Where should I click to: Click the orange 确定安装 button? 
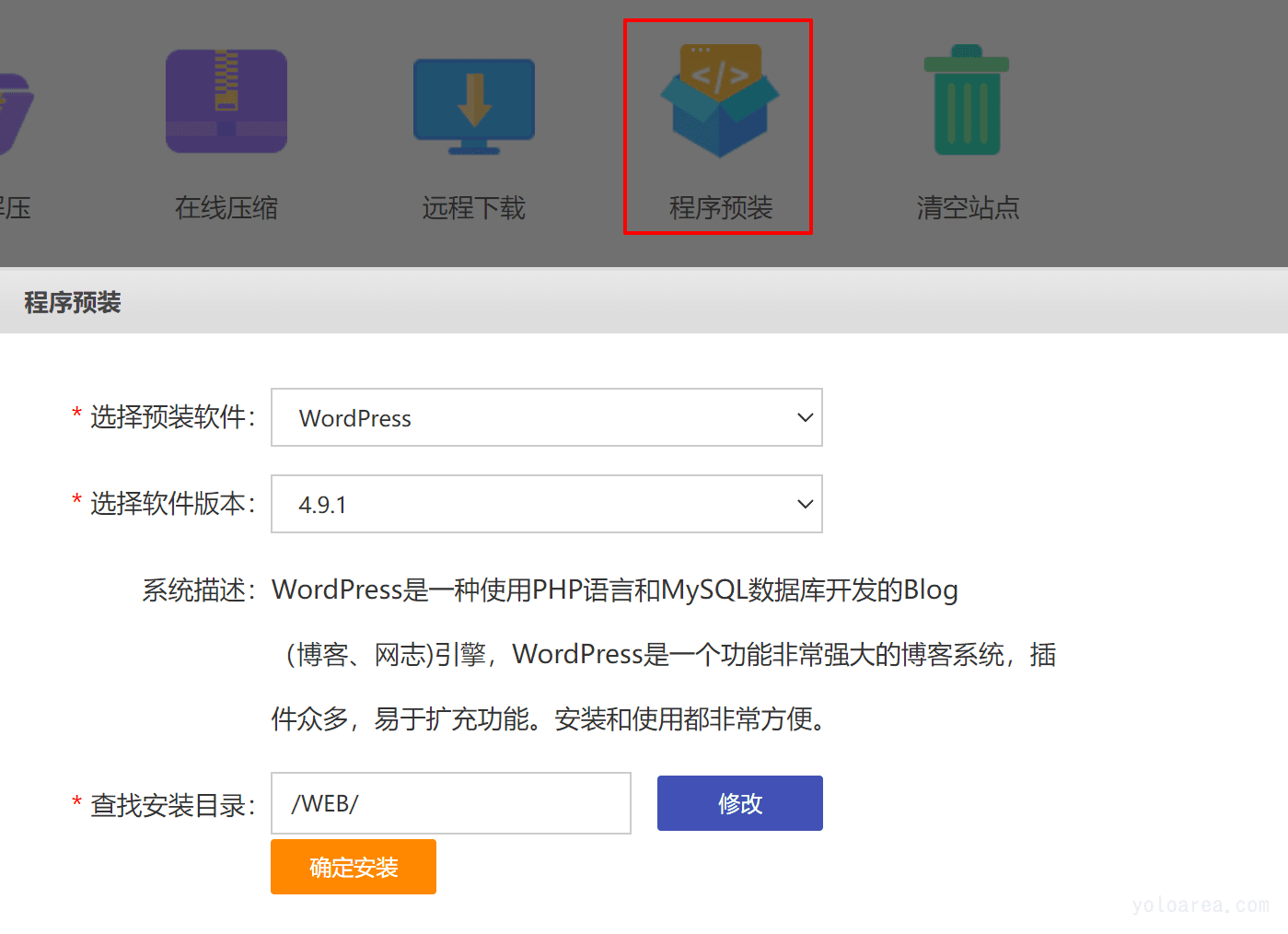[x=354, y=867]
